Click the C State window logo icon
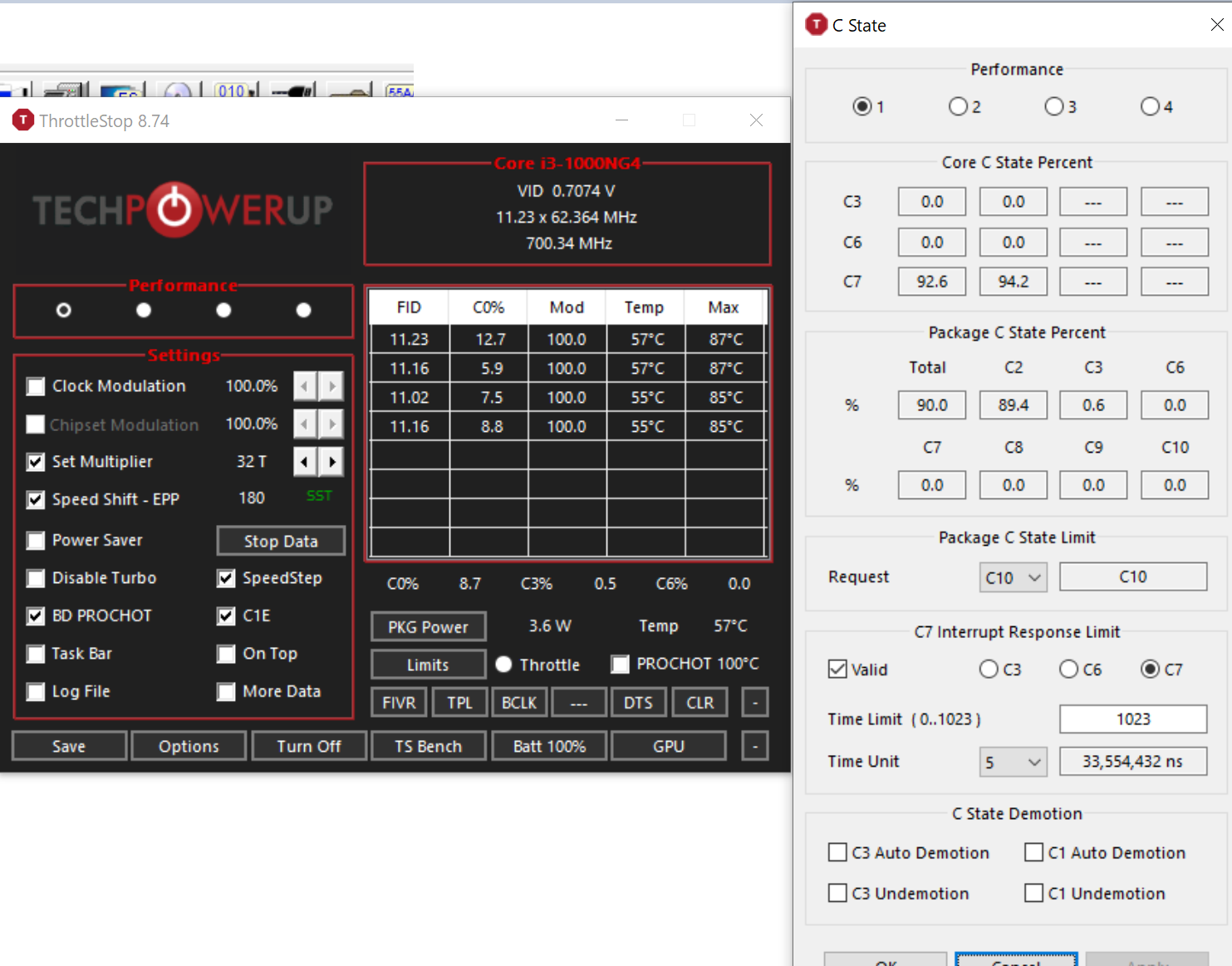Image resolution: width=1232 pixels, height=966 pixels. (x=817, y=25)
